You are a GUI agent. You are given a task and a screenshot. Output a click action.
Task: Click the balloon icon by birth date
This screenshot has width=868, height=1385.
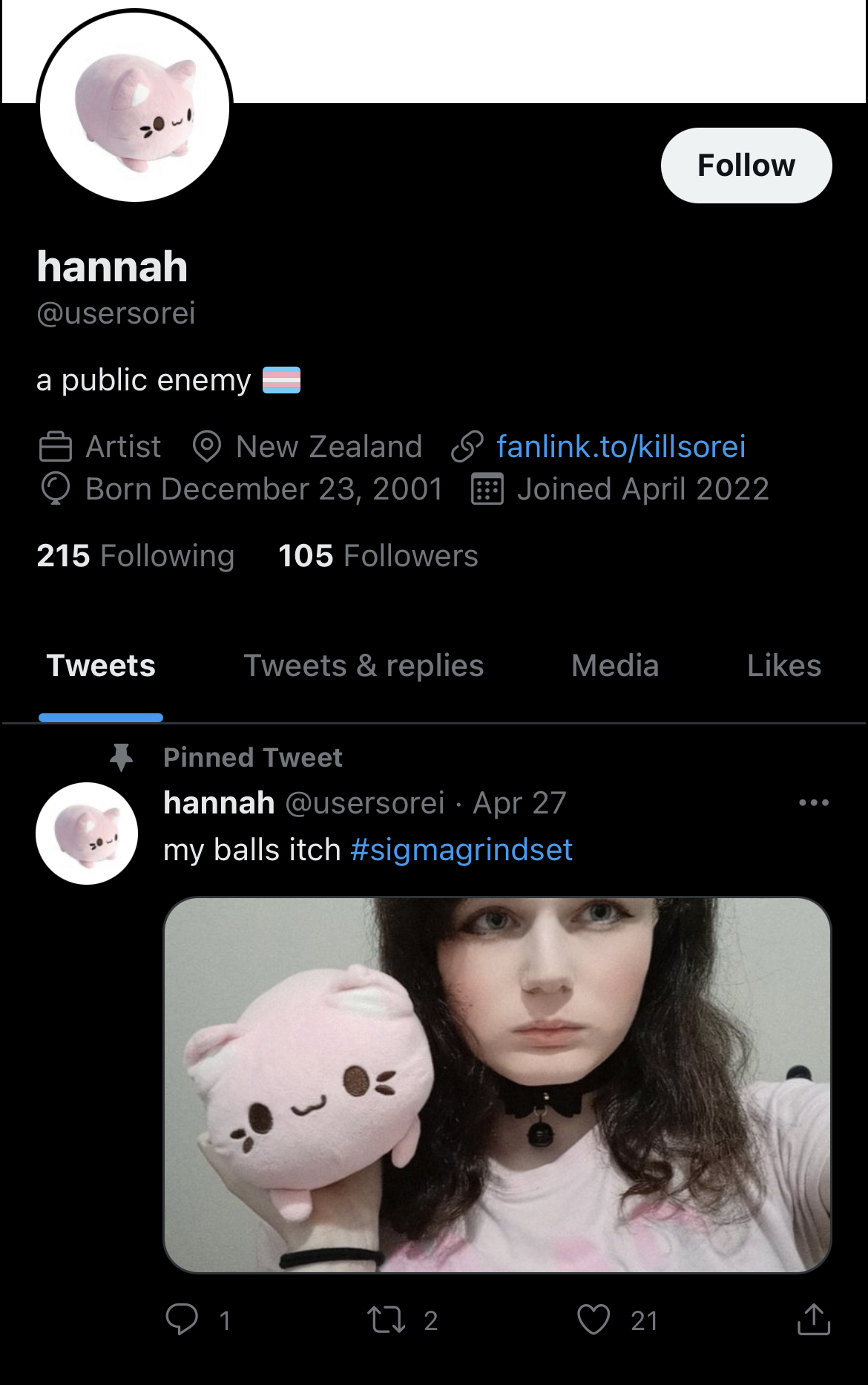tap(55, 489)
